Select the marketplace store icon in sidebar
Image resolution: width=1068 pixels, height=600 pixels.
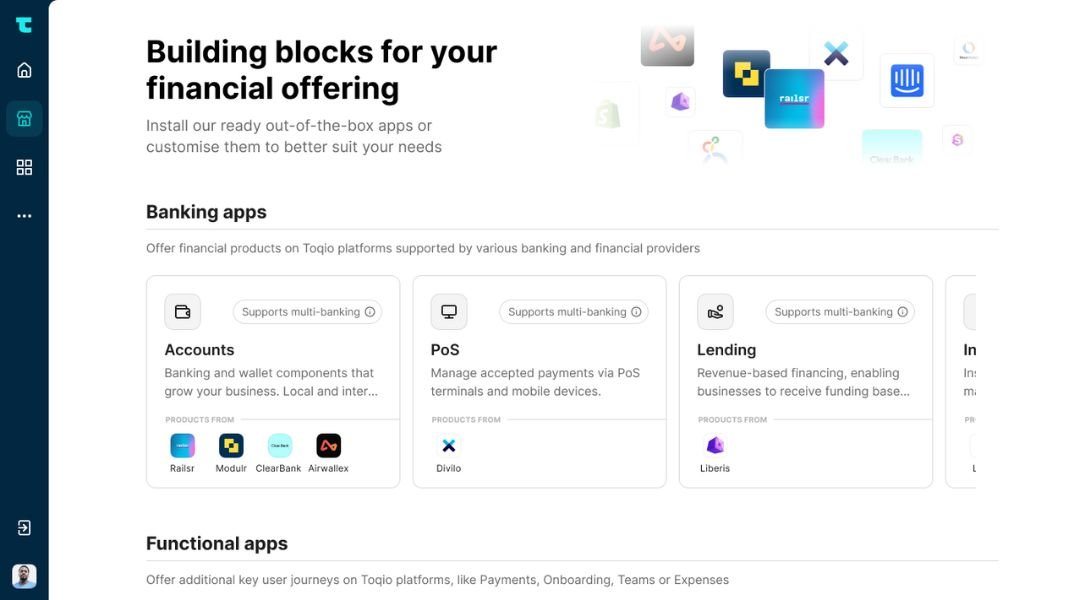pos(24,119)
